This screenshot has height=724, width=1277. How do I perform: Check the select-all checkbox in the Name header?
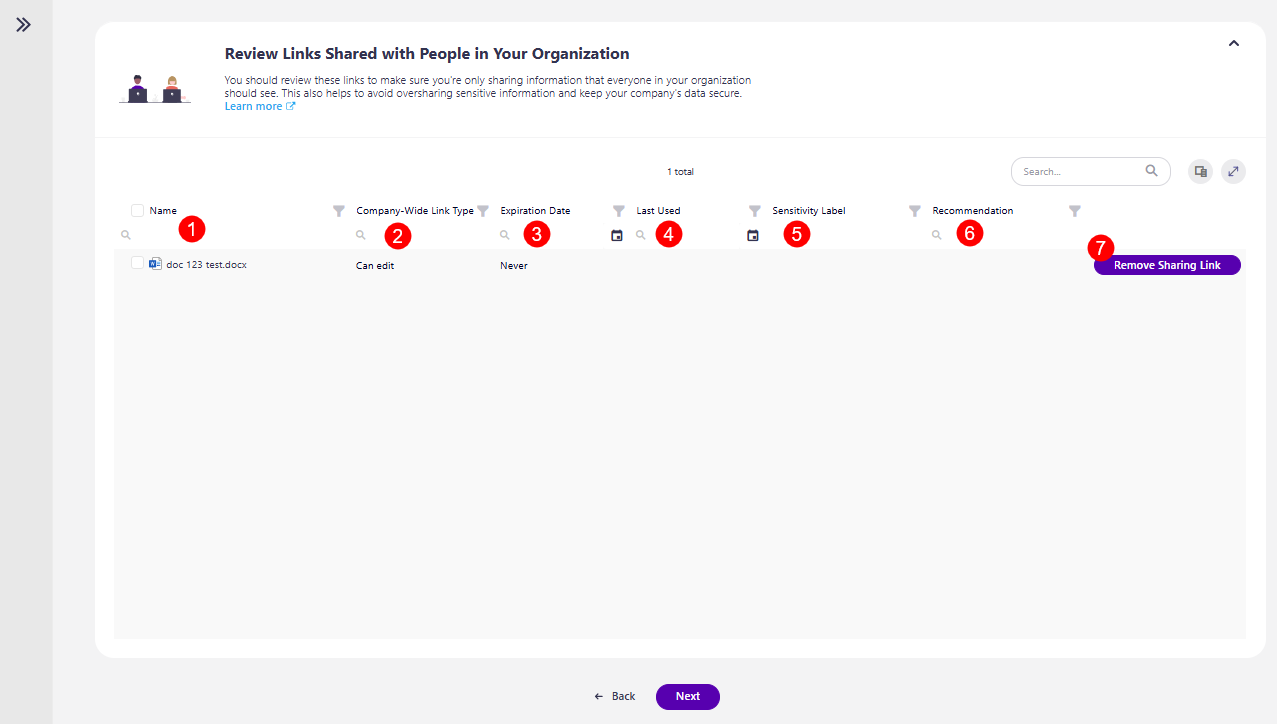click(137, 210)
